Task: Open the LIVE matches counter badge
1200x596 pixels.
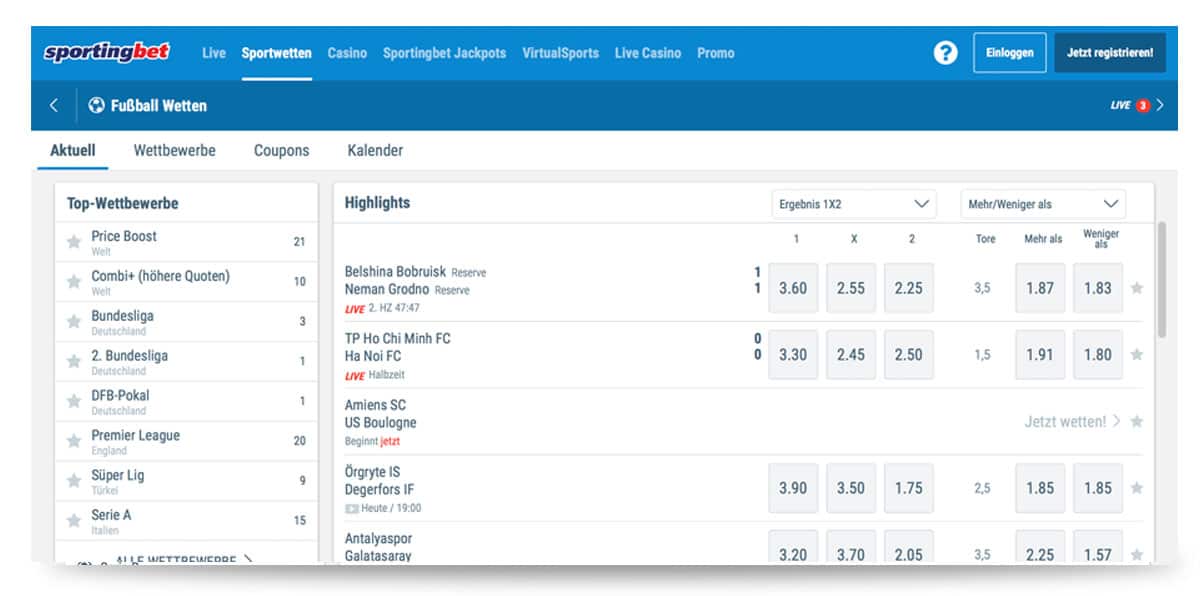Action: [1142, 105]
